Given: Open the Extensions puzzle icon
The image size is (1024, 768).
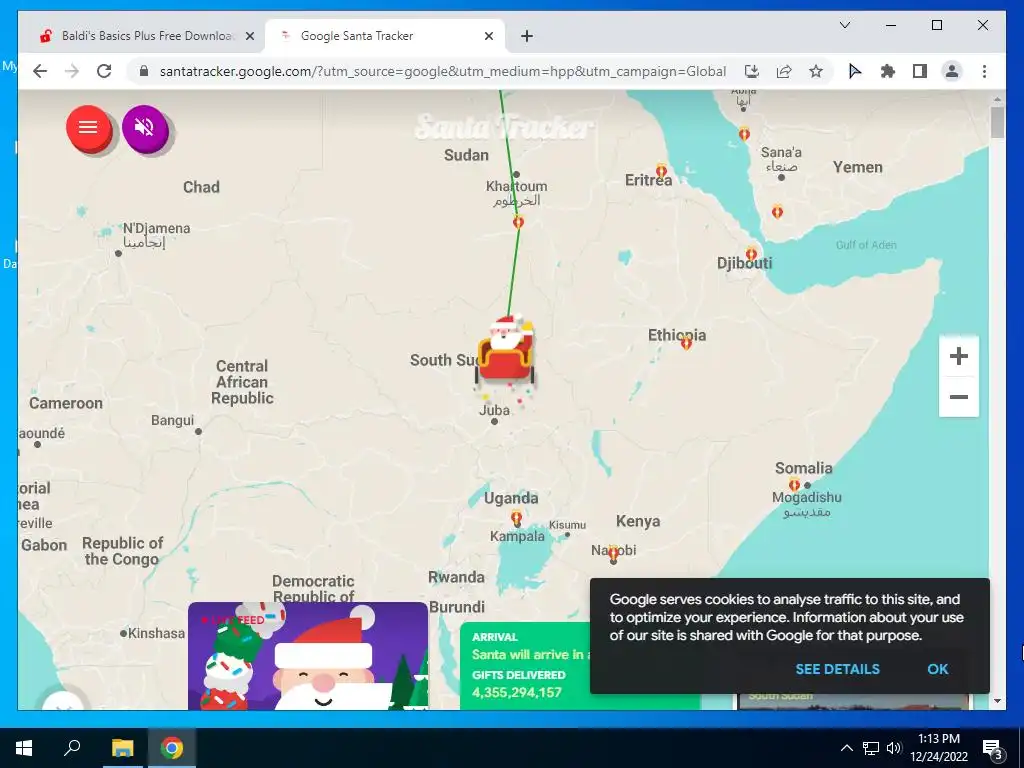Looking at the screenshot, I should 888,71.
